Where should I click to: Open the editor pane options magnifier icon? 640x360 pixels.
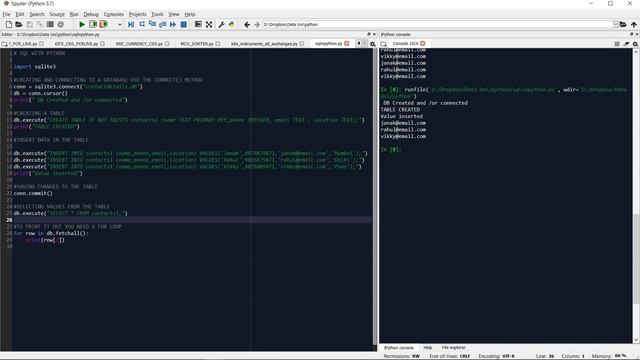pyautogui.click(x=373, y=44)
